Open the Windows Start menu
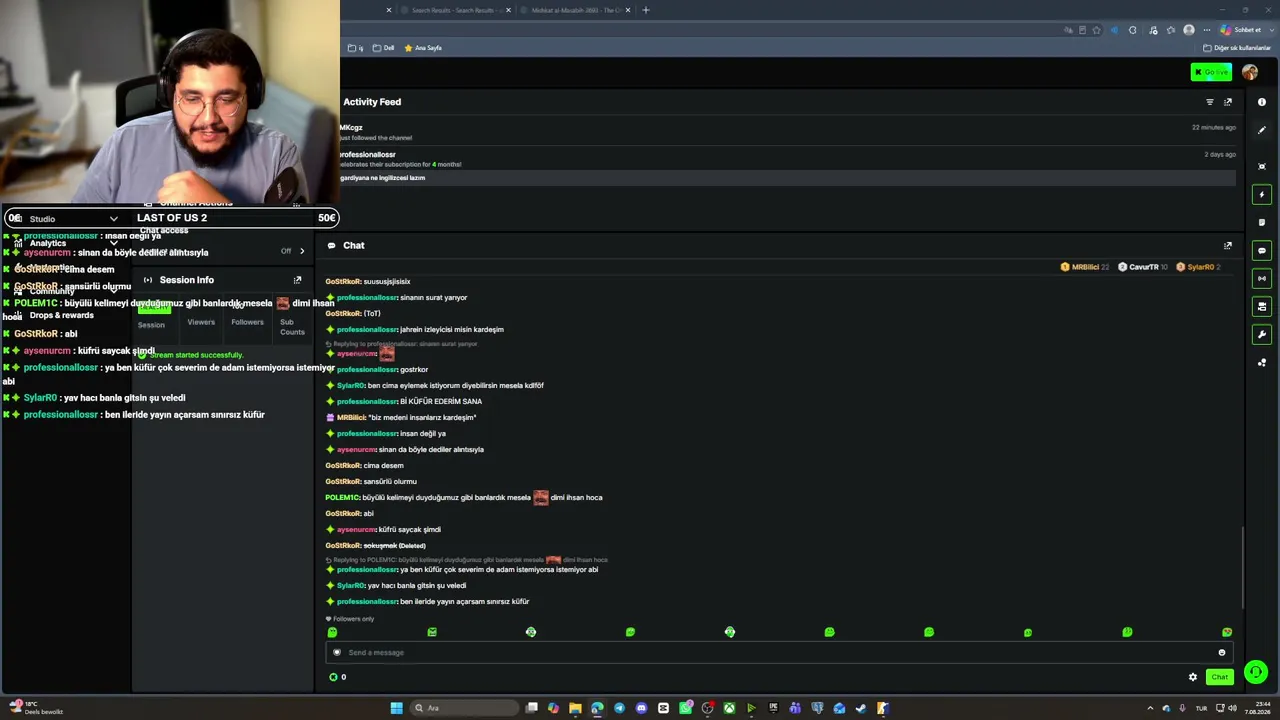 (397, 708)
